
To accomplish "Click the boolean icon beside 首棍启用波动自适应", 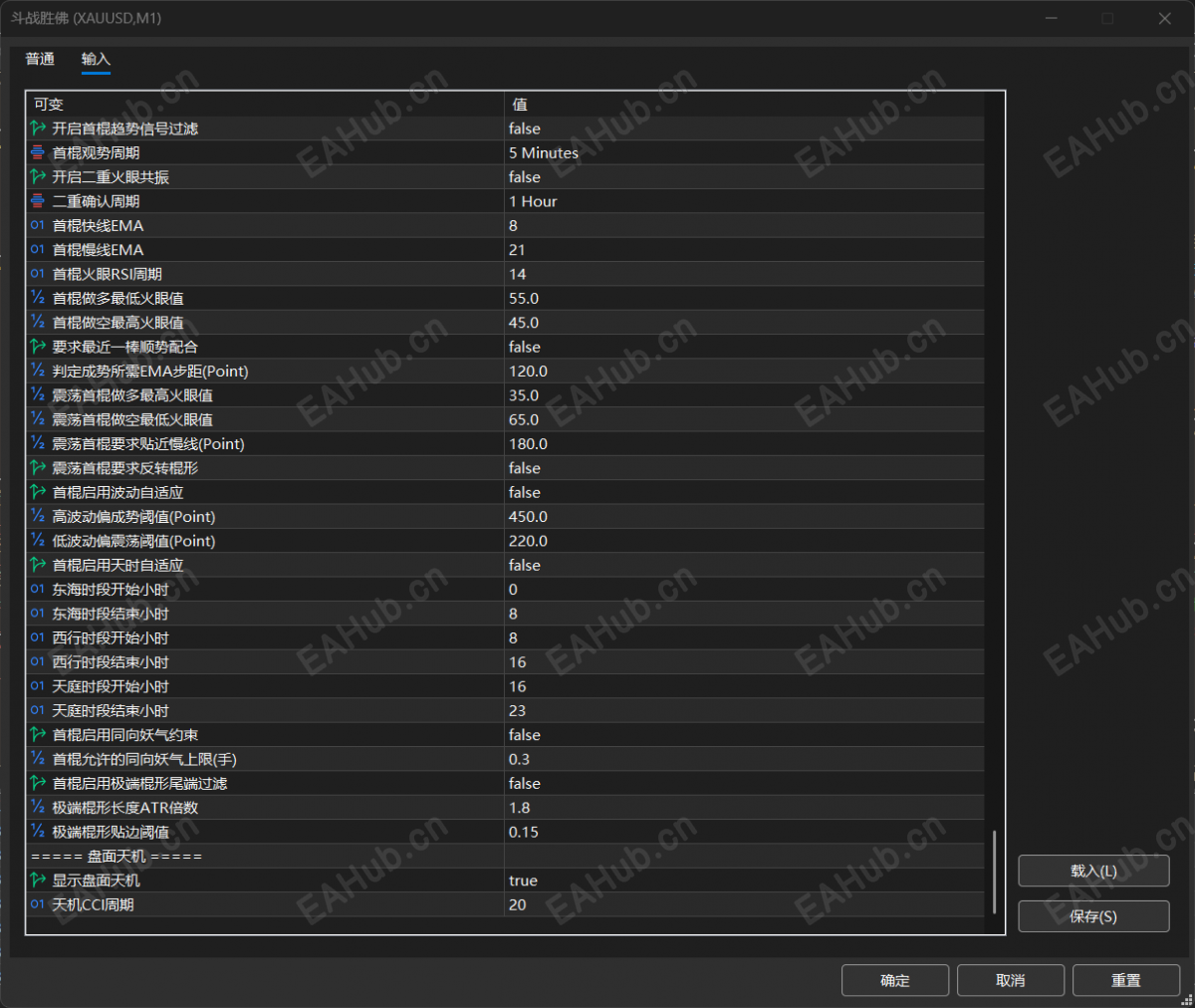I will tap(38, 492).
